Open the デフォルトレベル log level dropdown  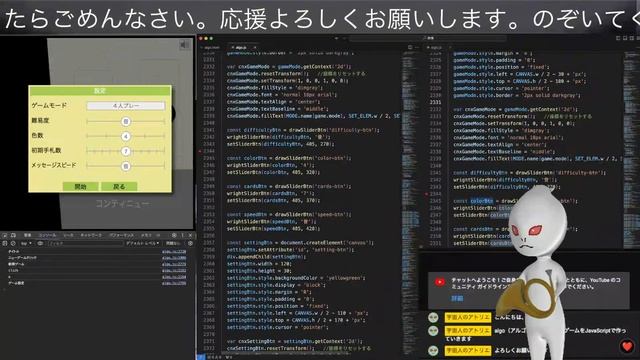click(142, 243)
